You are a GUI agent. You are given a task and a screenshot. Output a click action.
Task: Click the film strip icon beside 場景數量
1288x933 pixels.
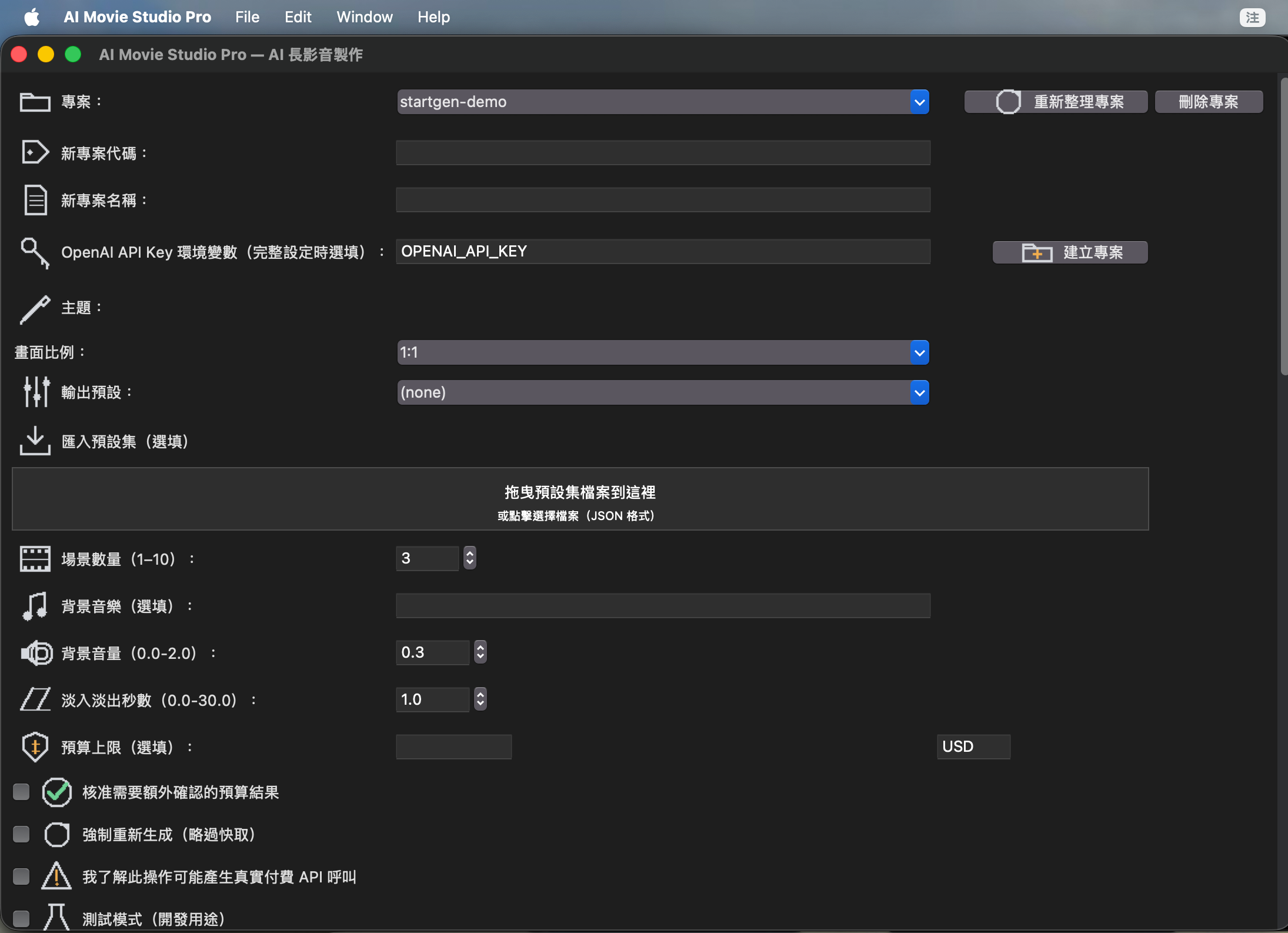point(35,559)
